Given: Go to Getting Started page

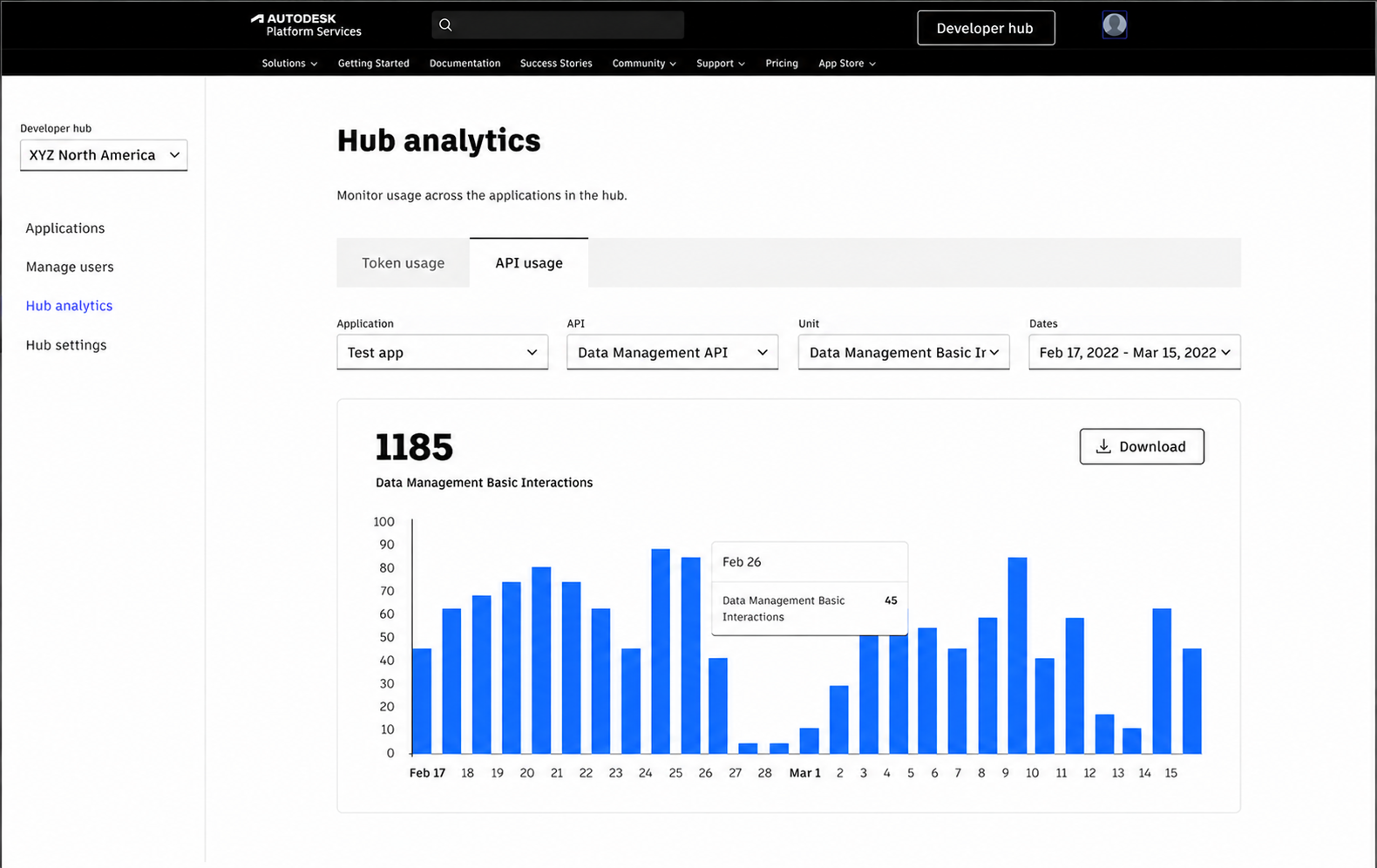Looking at the screenshot, I should 373,64.
